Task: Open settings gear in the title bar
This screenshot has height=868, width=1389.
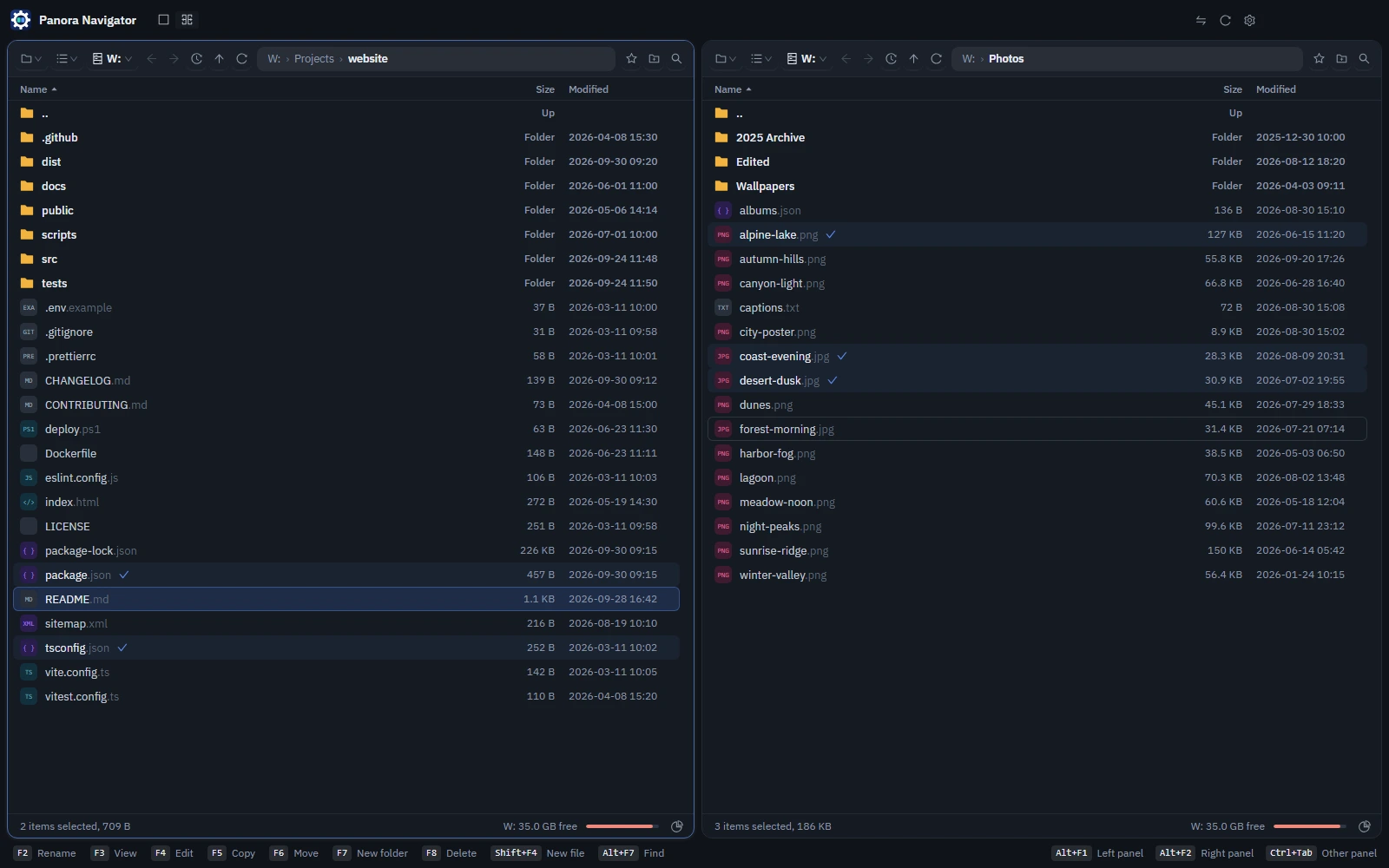Action: click(x=1249, y=20)
